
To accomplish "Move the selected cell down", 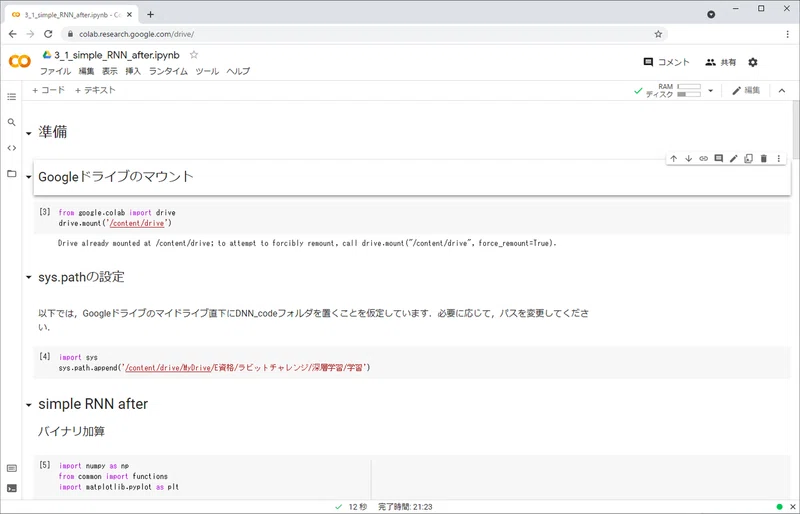I will (688, 159).
